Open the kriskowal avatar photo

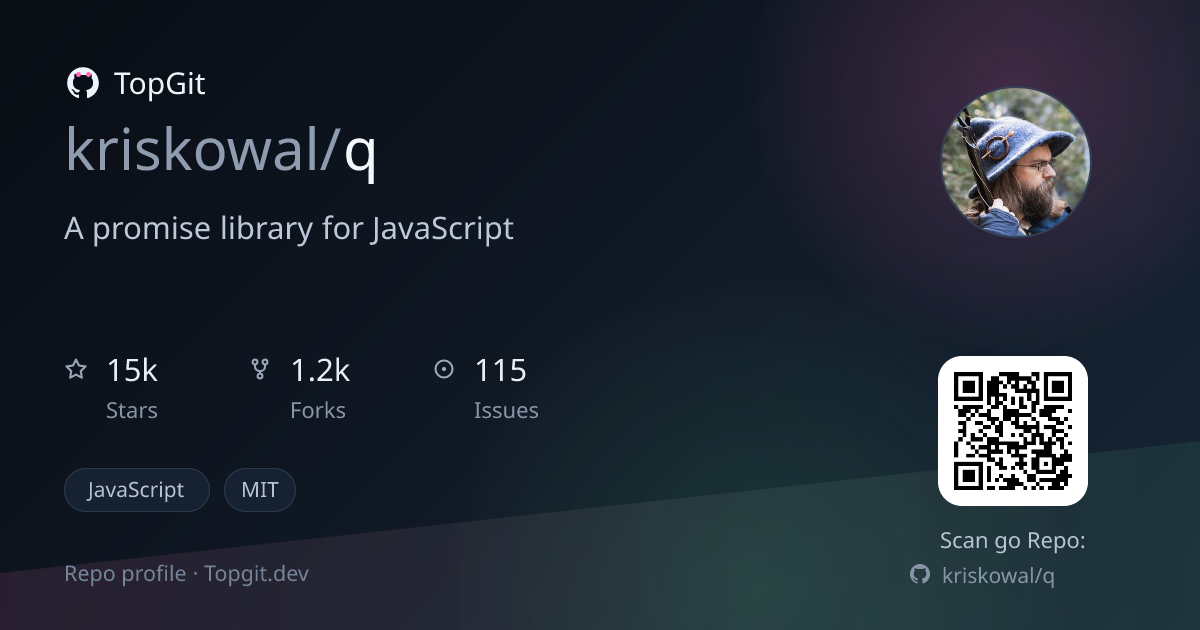tap(1016, 162)
